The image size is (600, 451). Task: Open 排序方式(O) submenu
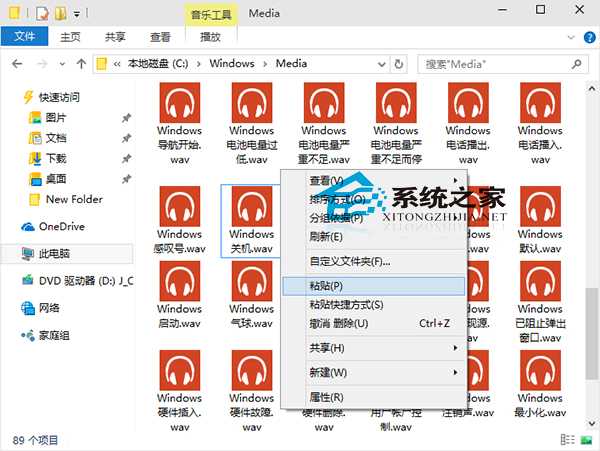coord(373,199)
